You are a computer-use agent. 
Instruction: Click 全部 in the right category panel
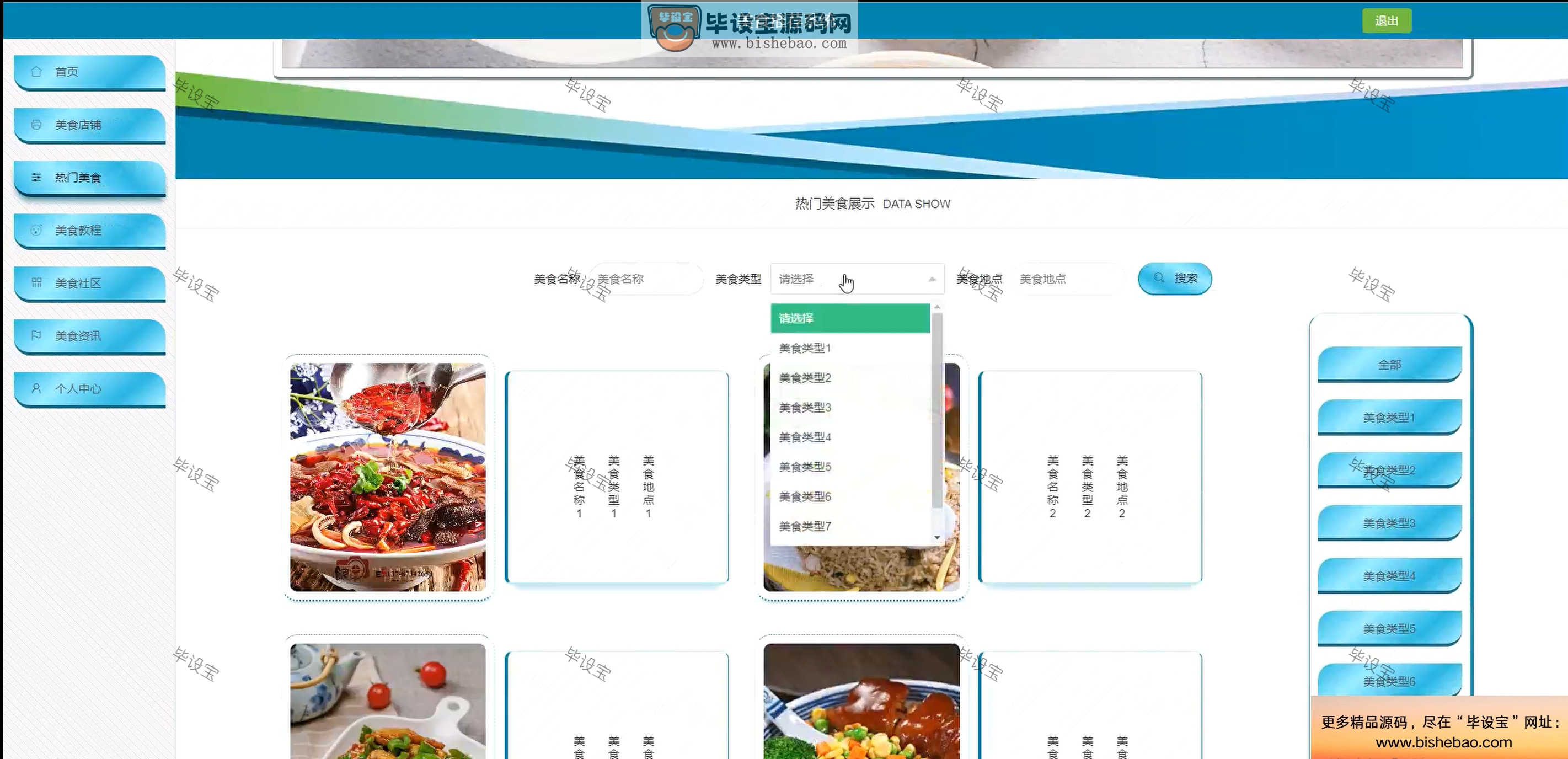point(1389,365)
